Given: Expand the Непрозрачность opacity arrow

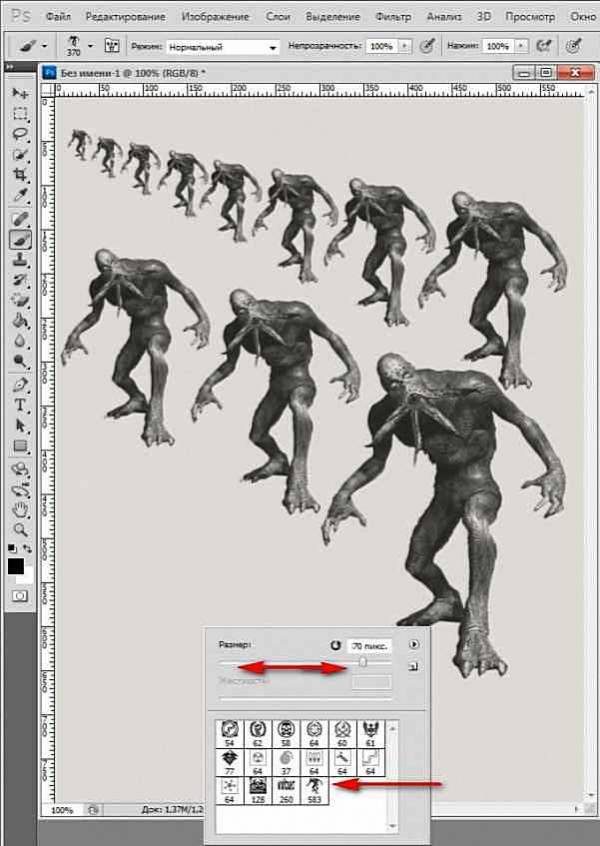Looking at the screenshot, I should [404, 47].
